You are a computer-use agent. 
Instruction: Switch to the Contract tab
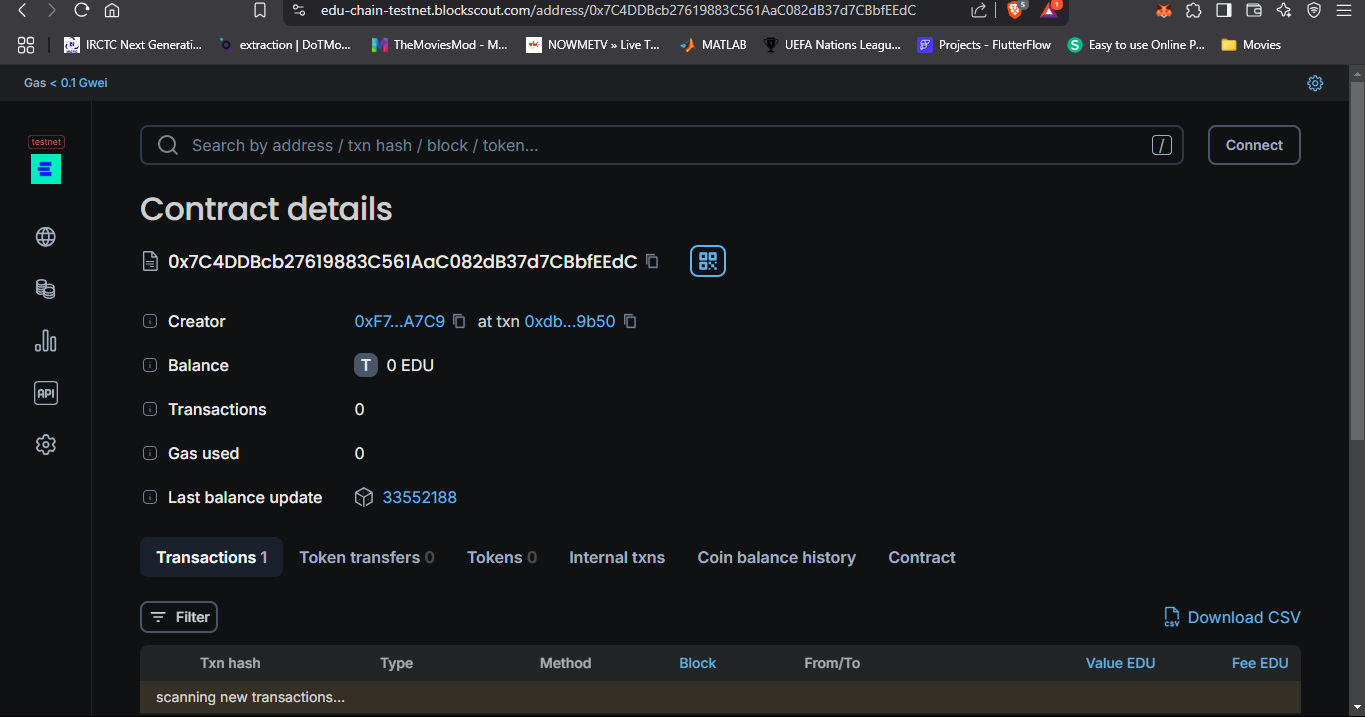pyautogui.click(x=921, y=557)
